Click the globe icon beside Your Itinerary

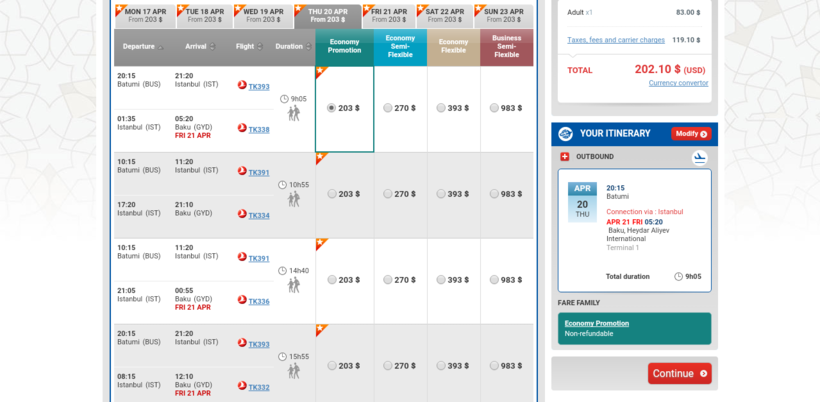(565, 134)
